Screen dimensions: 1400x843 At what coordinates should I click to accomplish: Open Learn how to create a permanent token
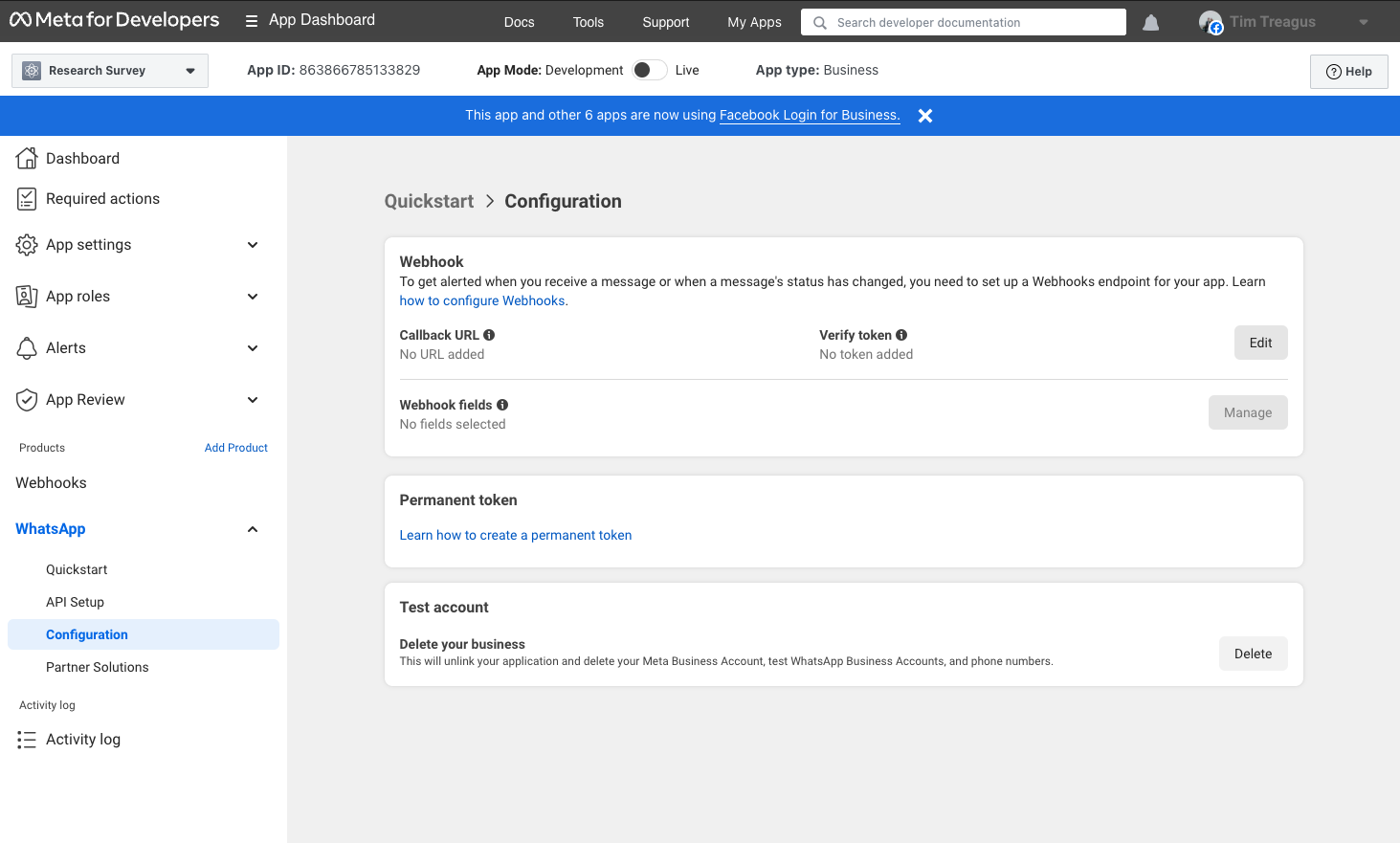516,535
